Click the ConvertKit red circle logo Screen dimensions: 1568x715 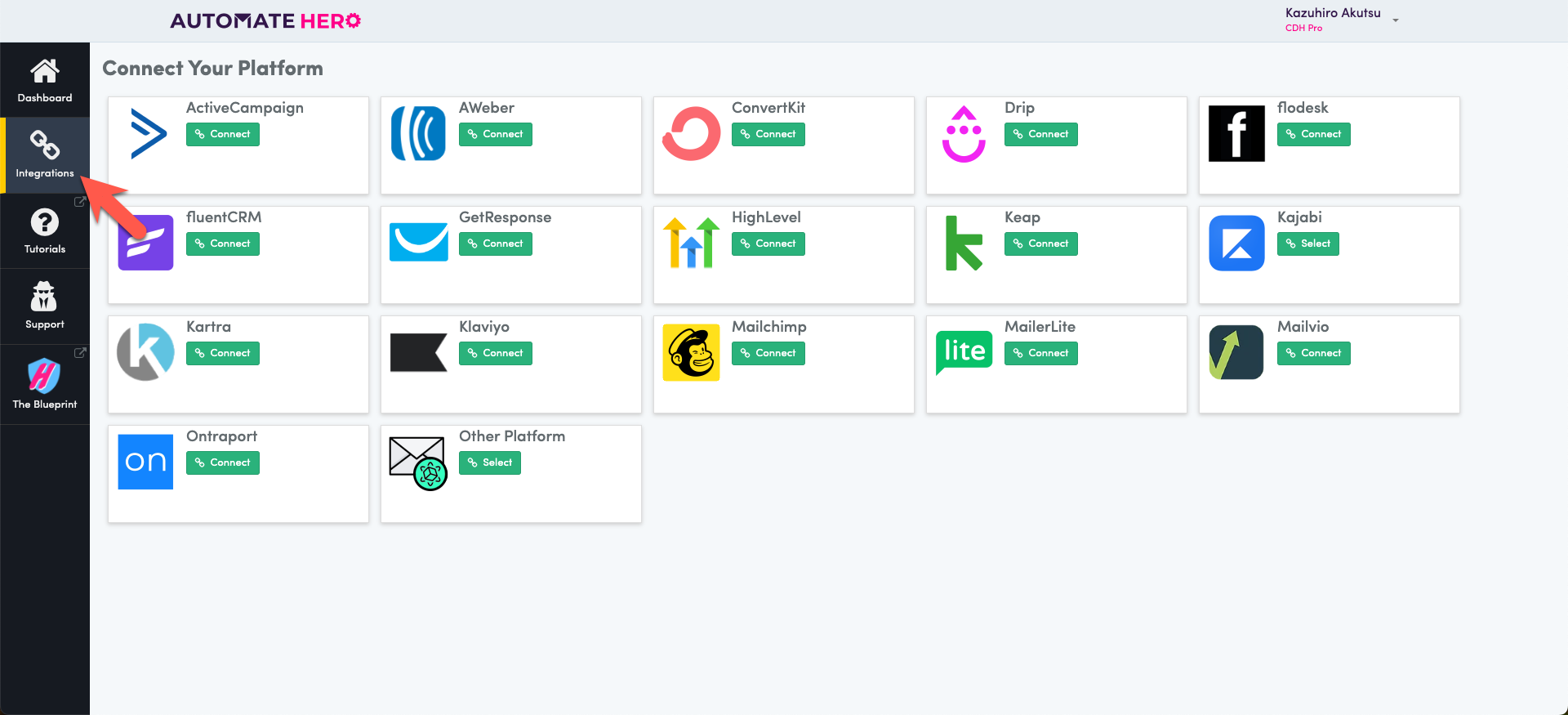click(691, 133)
